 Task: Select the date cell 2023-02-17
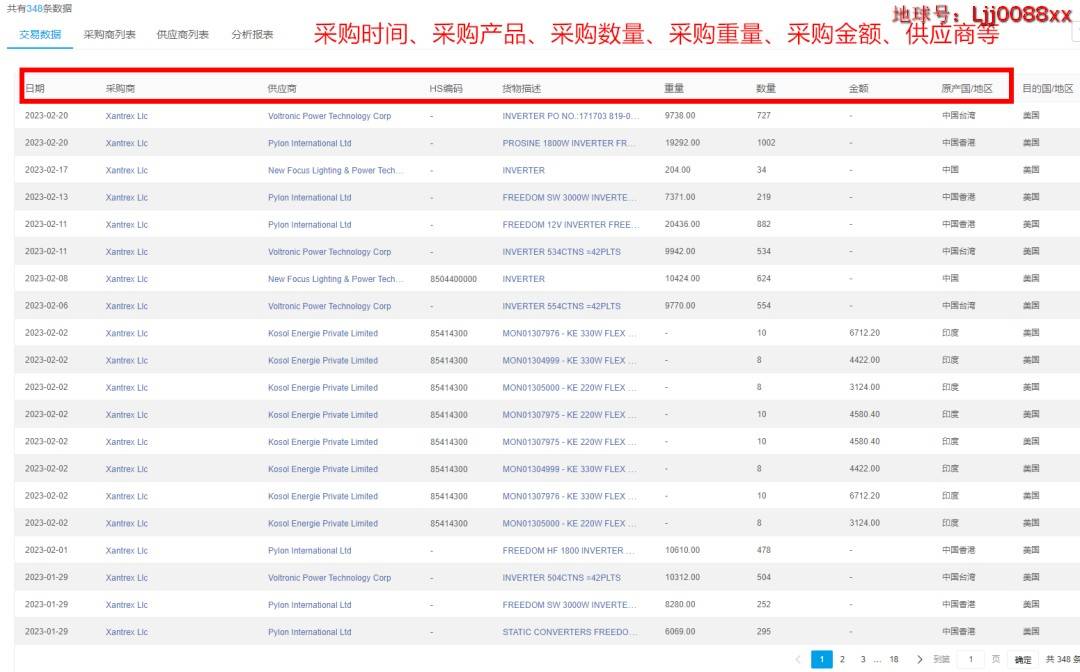click(46, 169)
